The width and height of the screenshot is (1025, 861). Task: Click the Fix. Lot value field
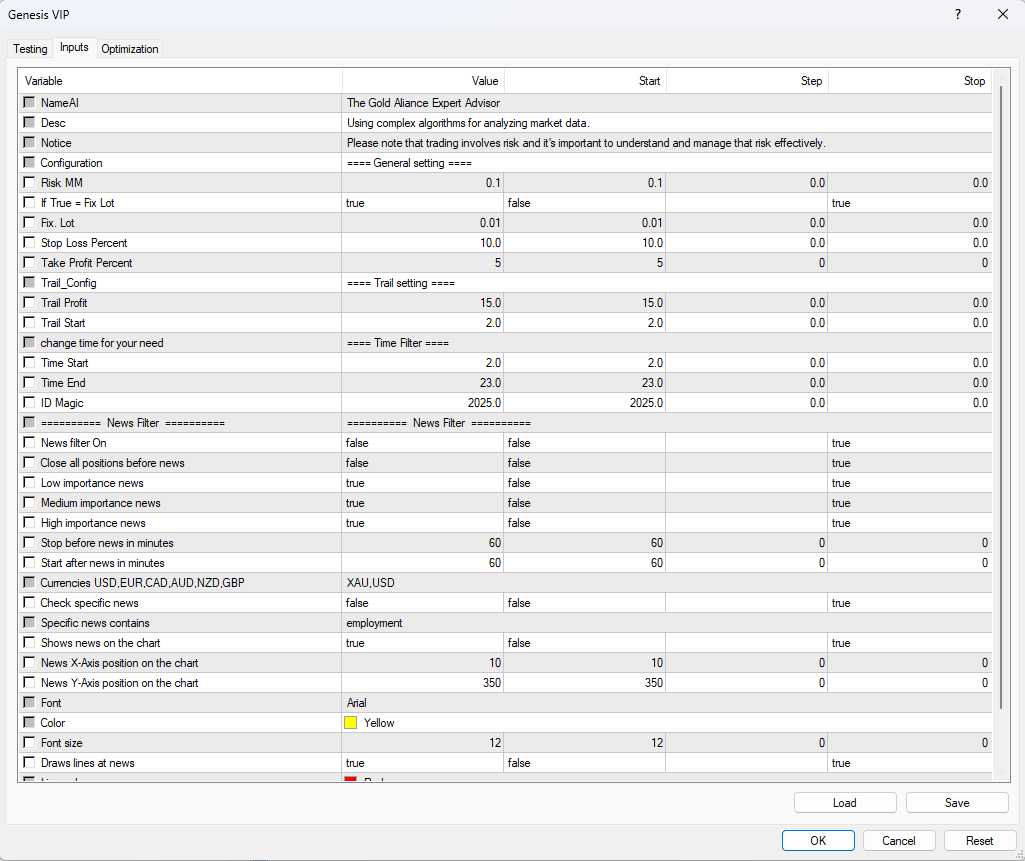(420, 222)
